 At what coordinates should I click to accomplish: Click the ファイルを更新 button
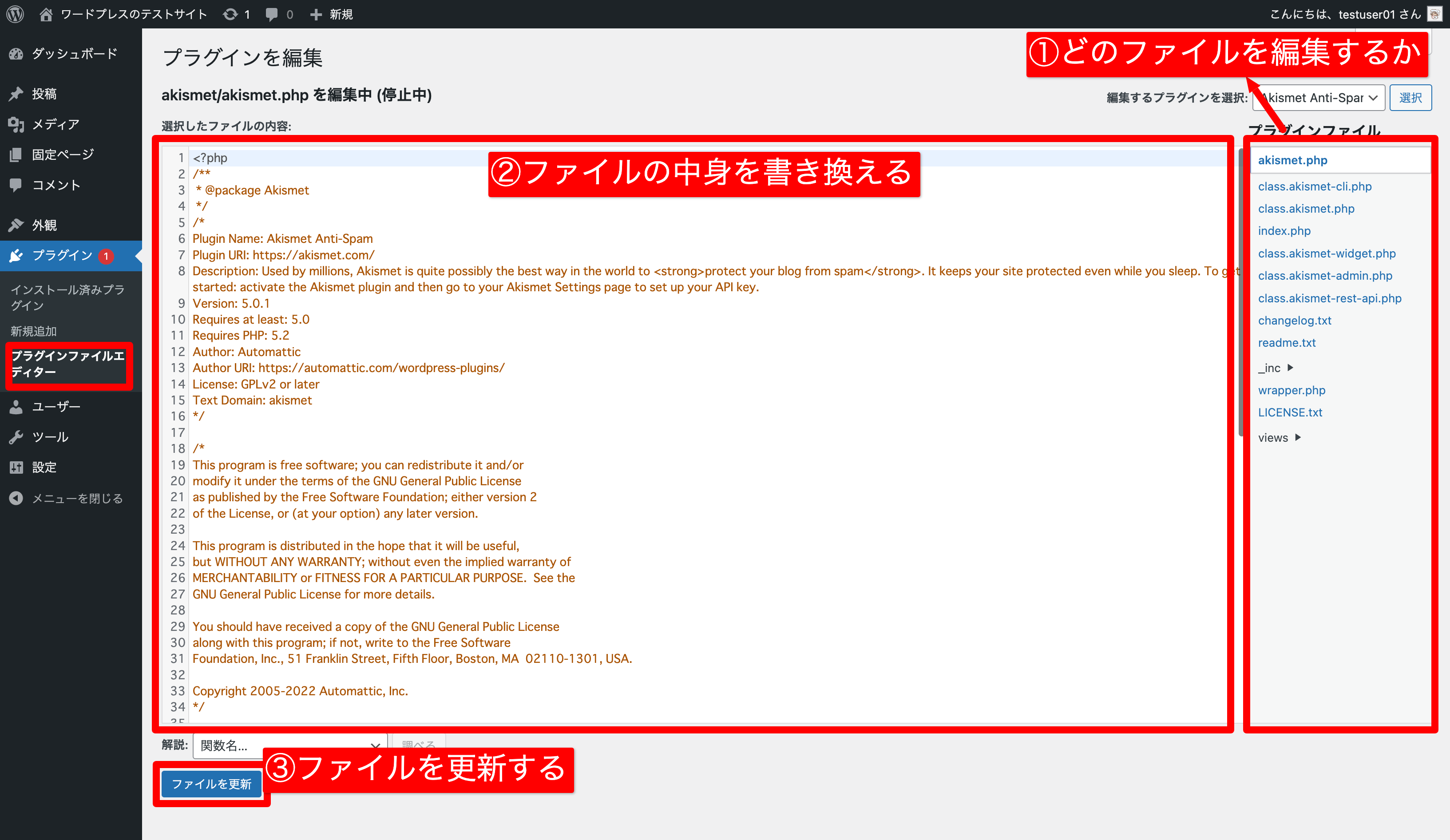pos(211,784)
